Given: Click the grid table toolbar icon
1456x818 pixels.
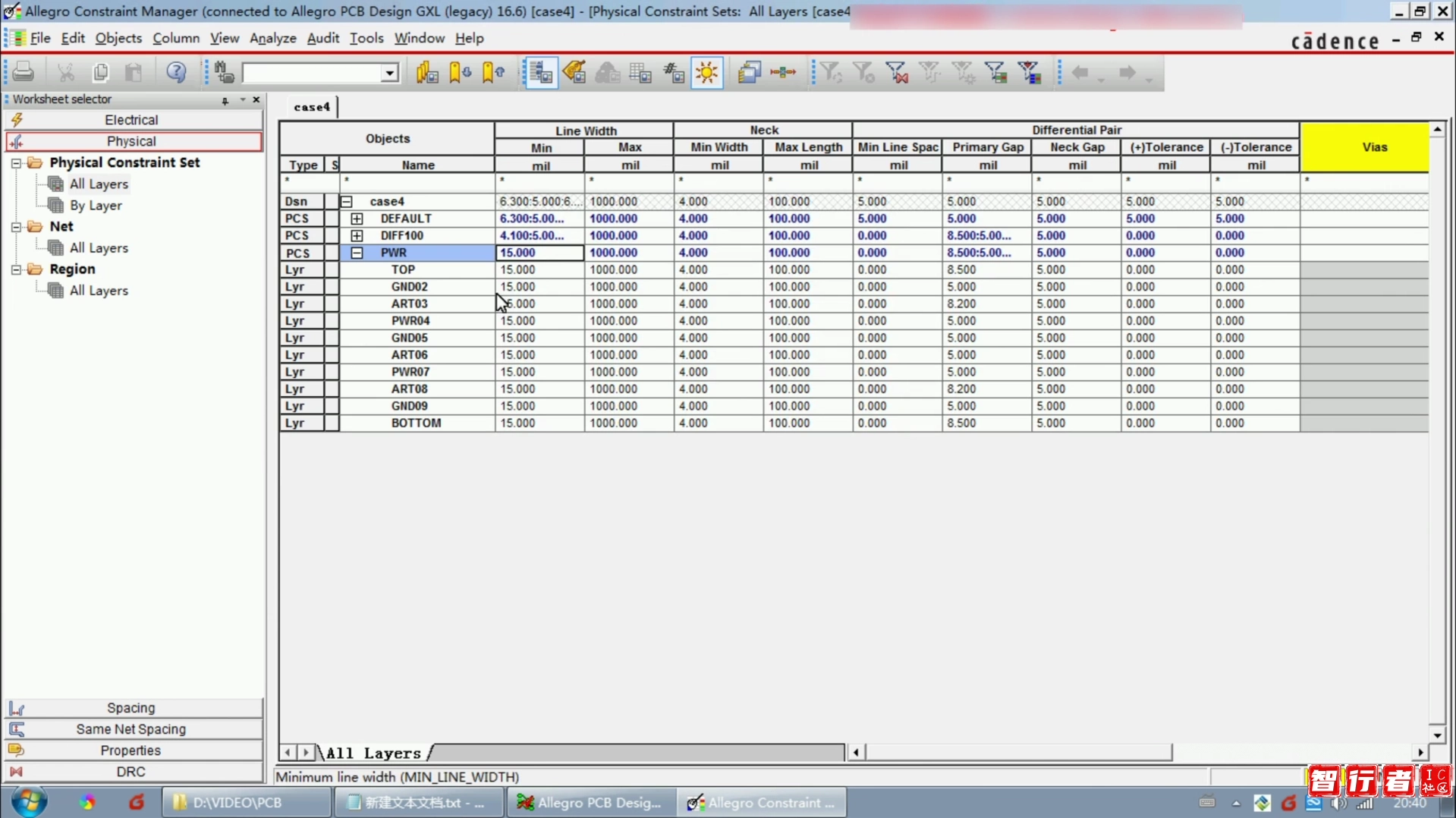Looking at the screenshot, I should click(640, 72).
